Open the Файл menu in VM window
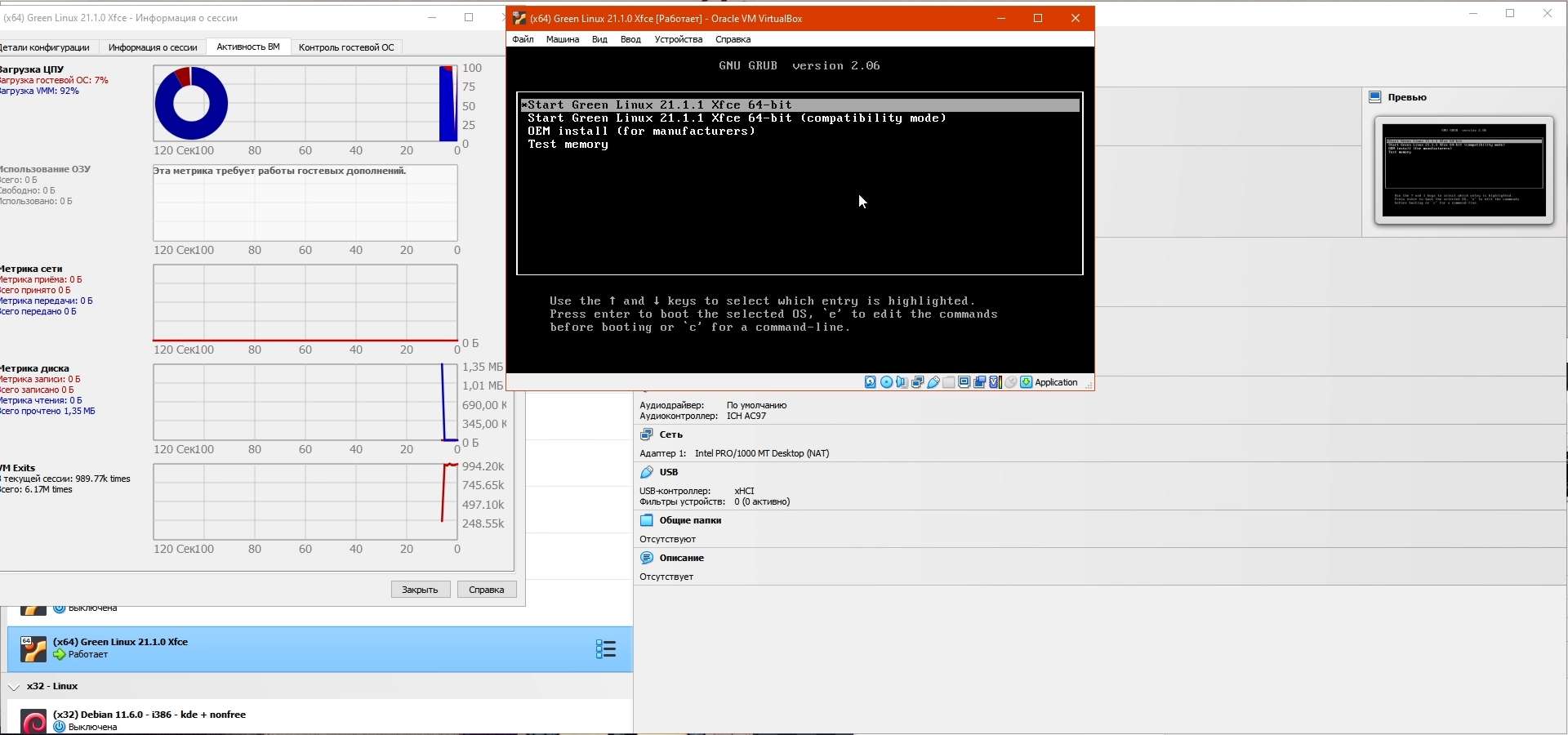This screenshot has width=1568, height=735. tap(523, 39)
